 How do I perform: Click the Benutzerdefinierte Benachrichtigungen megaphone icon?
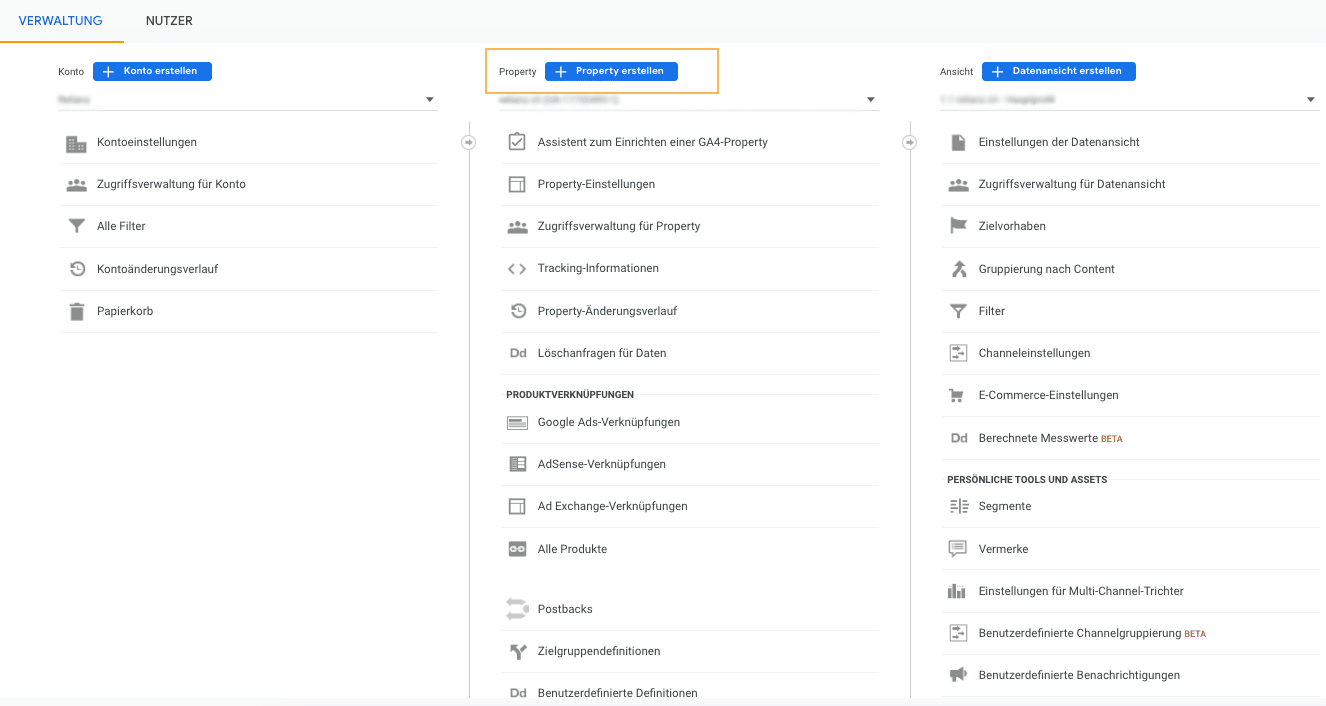pos(958,675)
